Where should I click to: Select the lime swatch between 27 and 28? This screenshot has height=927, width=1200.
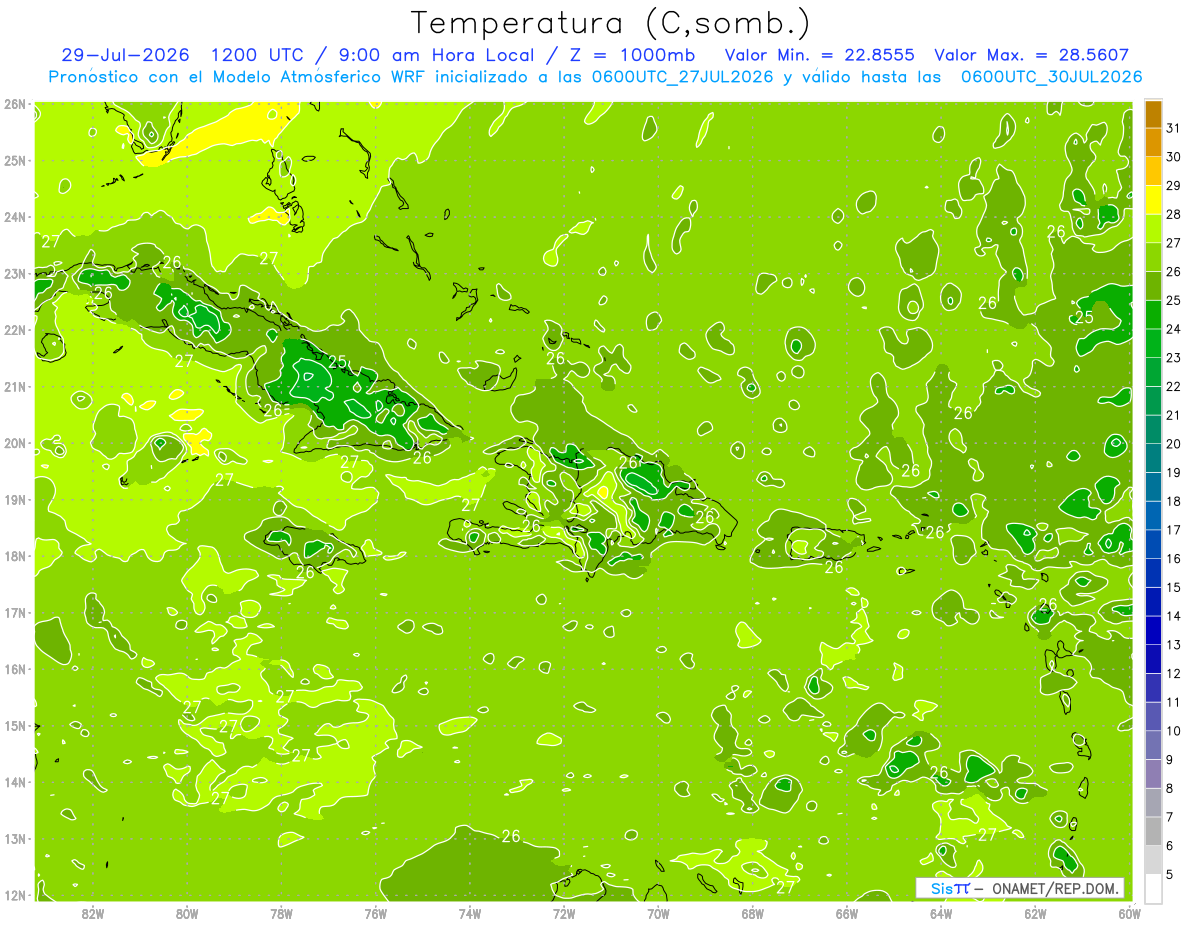click(1153, 229)
